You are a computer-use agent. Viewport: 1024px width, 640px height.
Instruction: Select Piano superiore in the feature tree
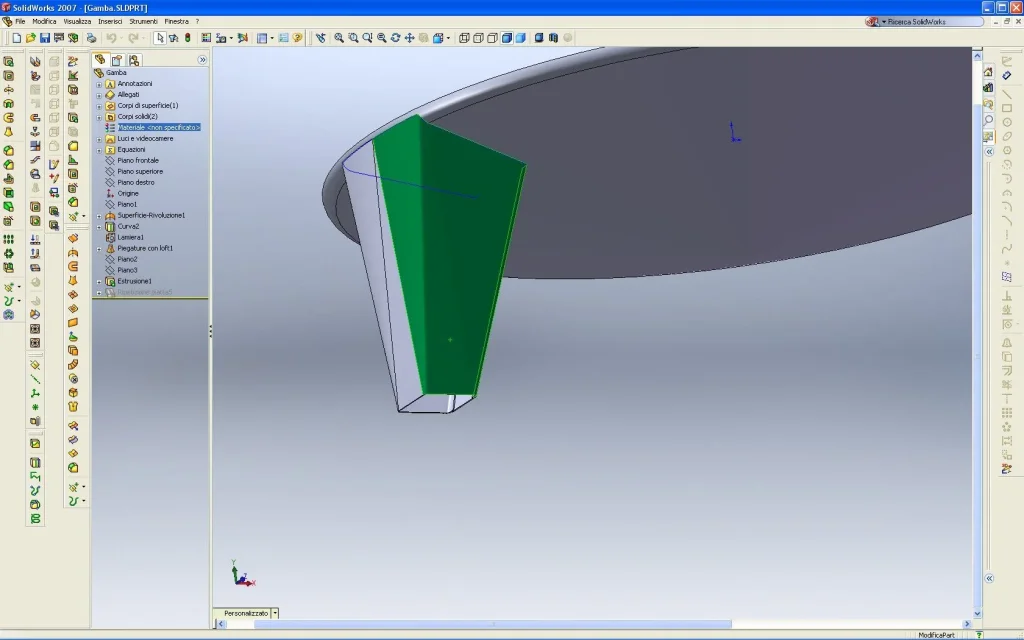tap(140, 171)
